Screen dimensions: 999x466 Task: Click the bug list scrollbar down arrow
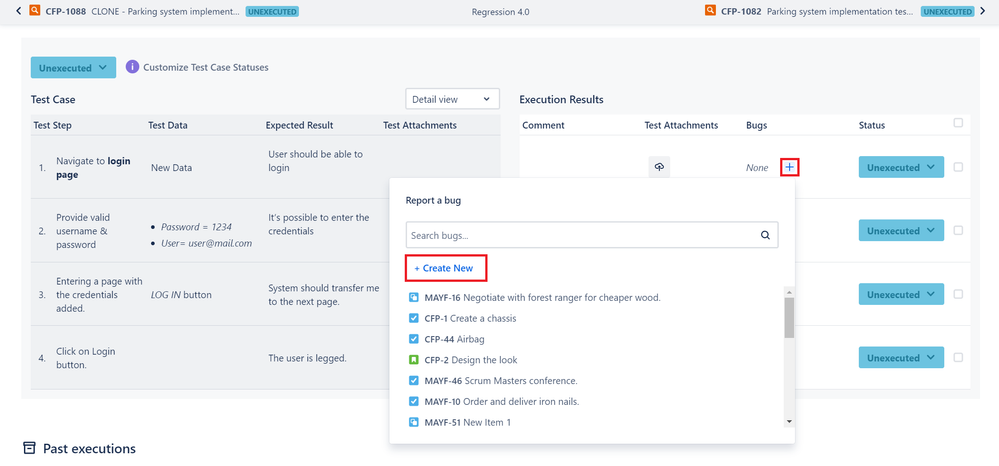[x=789, y=421]
